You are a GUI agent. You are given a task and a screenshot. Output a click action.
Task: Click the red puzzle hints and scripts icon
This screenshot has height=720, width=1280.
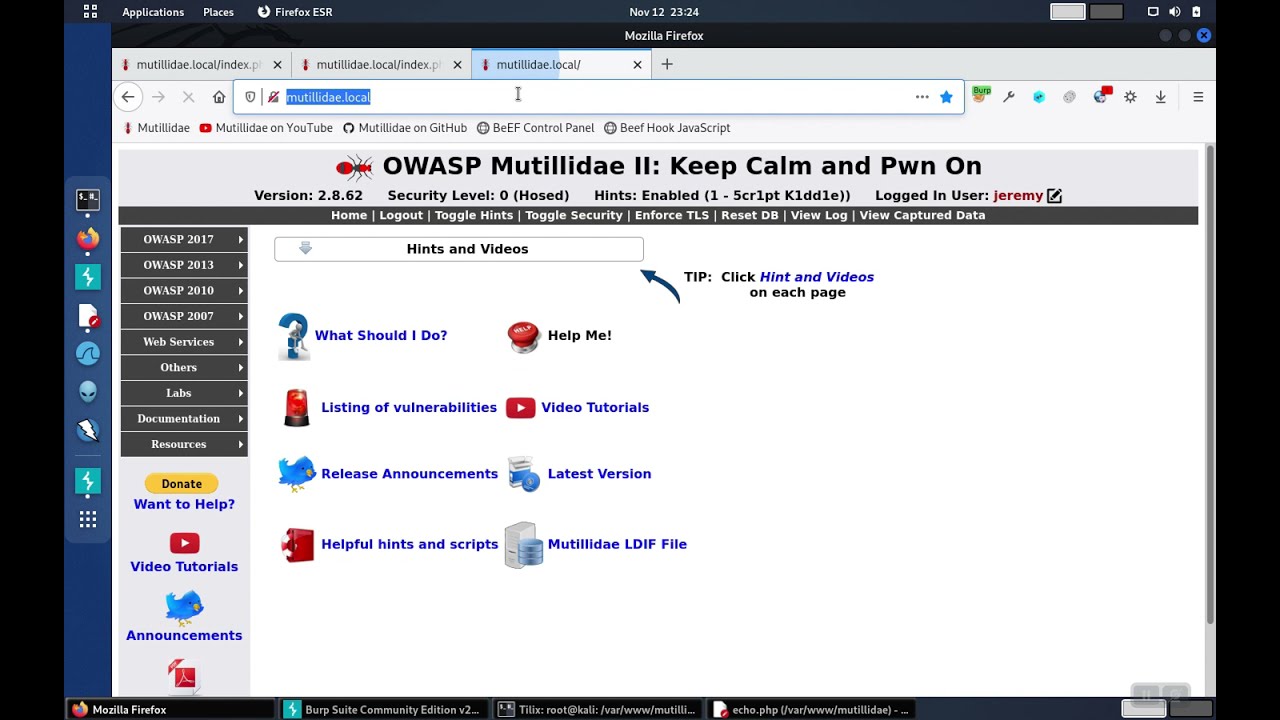point(298,545)
